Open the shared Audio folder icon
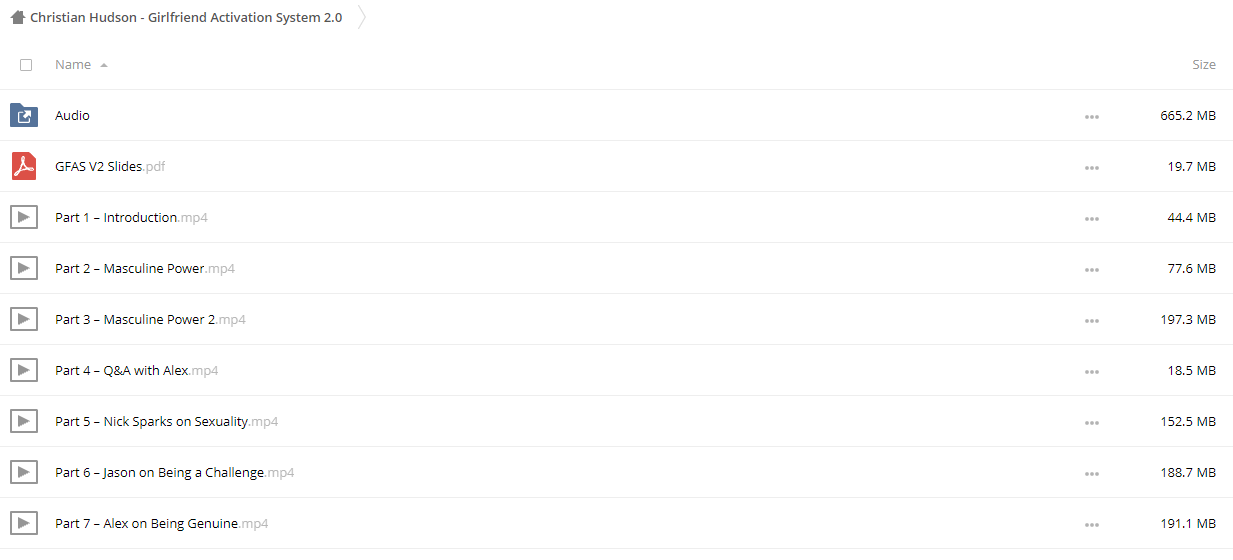Screen dimensions: 1233x560 click(24, 115)
